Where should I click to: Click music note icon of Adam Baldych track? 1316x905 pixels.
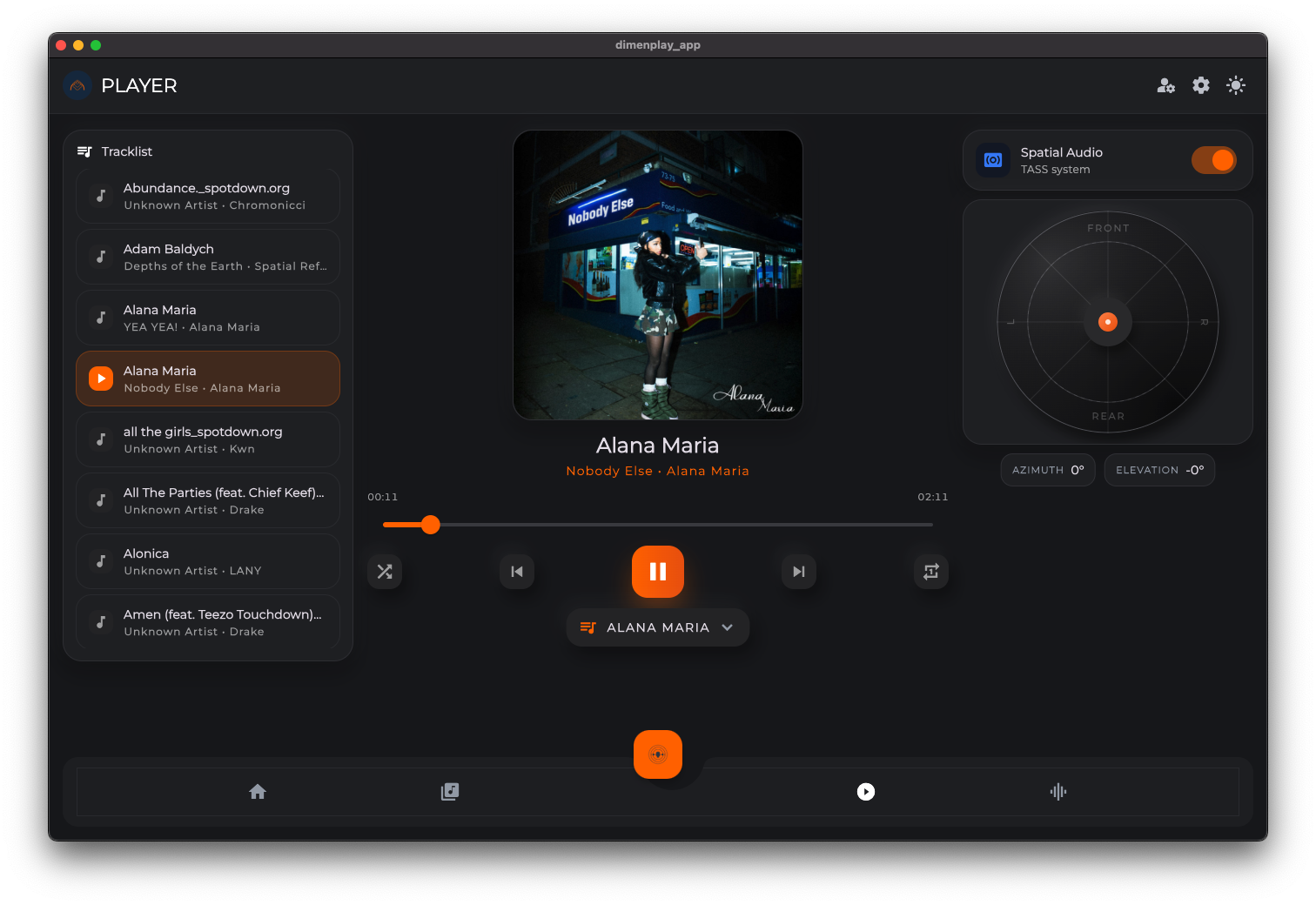pyautogui.click(x=101, y=257)
